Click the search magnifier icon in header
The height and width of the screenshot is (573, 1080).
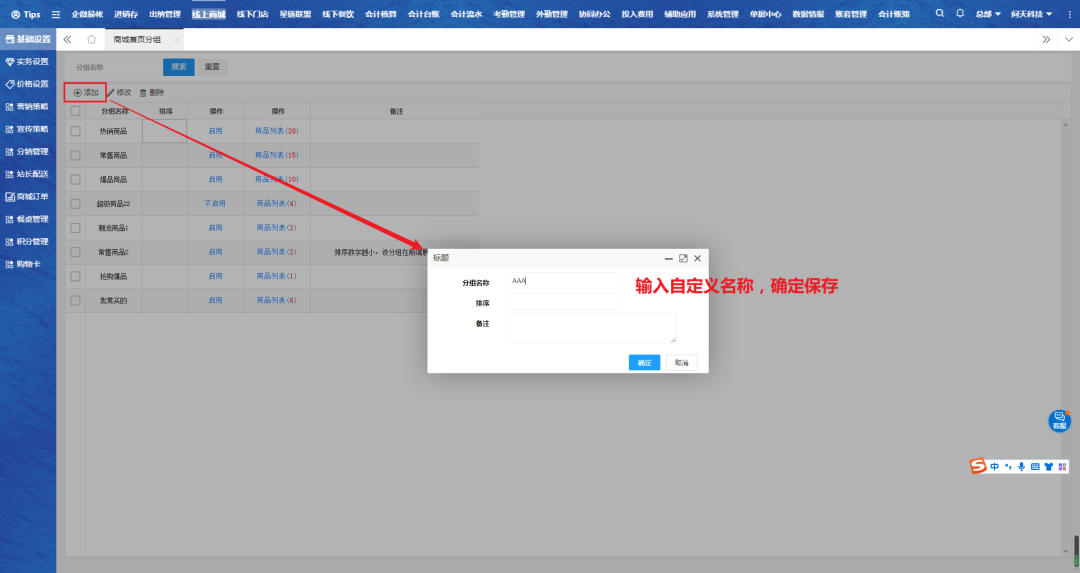click(x=940, y=14)
